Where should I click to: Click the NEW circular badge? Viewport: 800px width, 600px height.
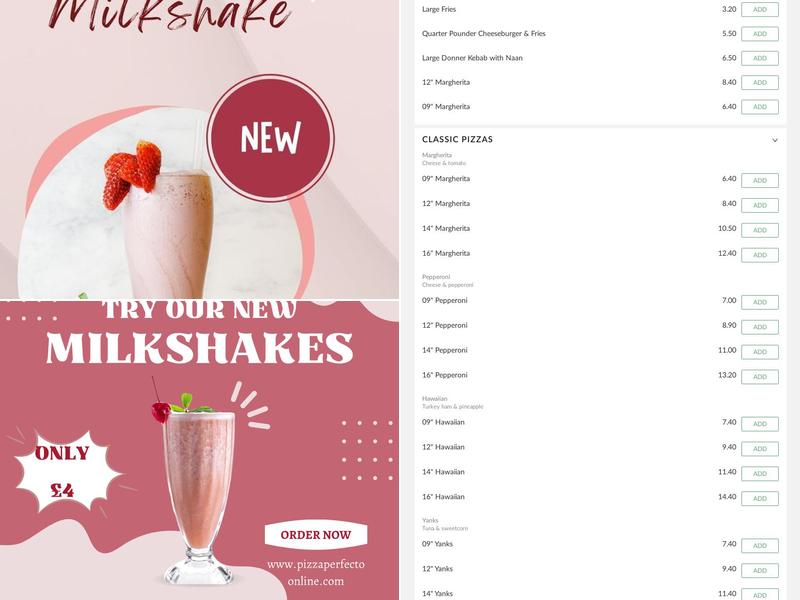pyautogui.click(x=270, y=138)
